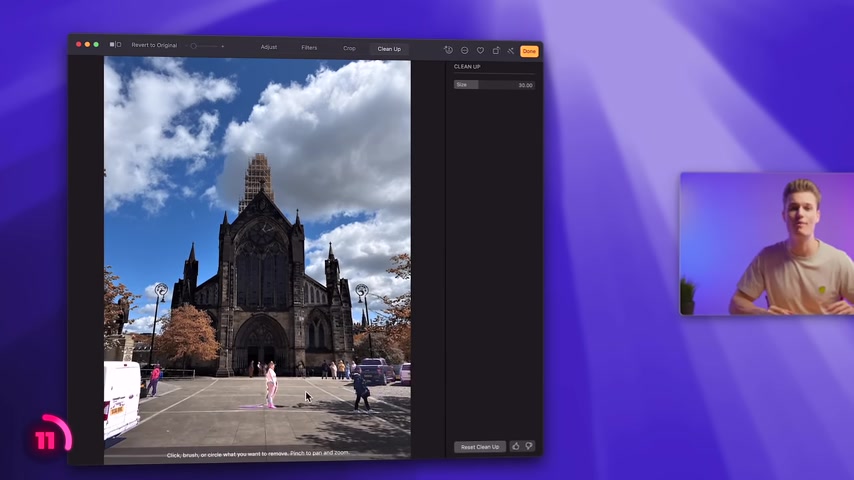Click the circular more options icon
This screenshot has height=480, width=854.
(x=465, y=50)
